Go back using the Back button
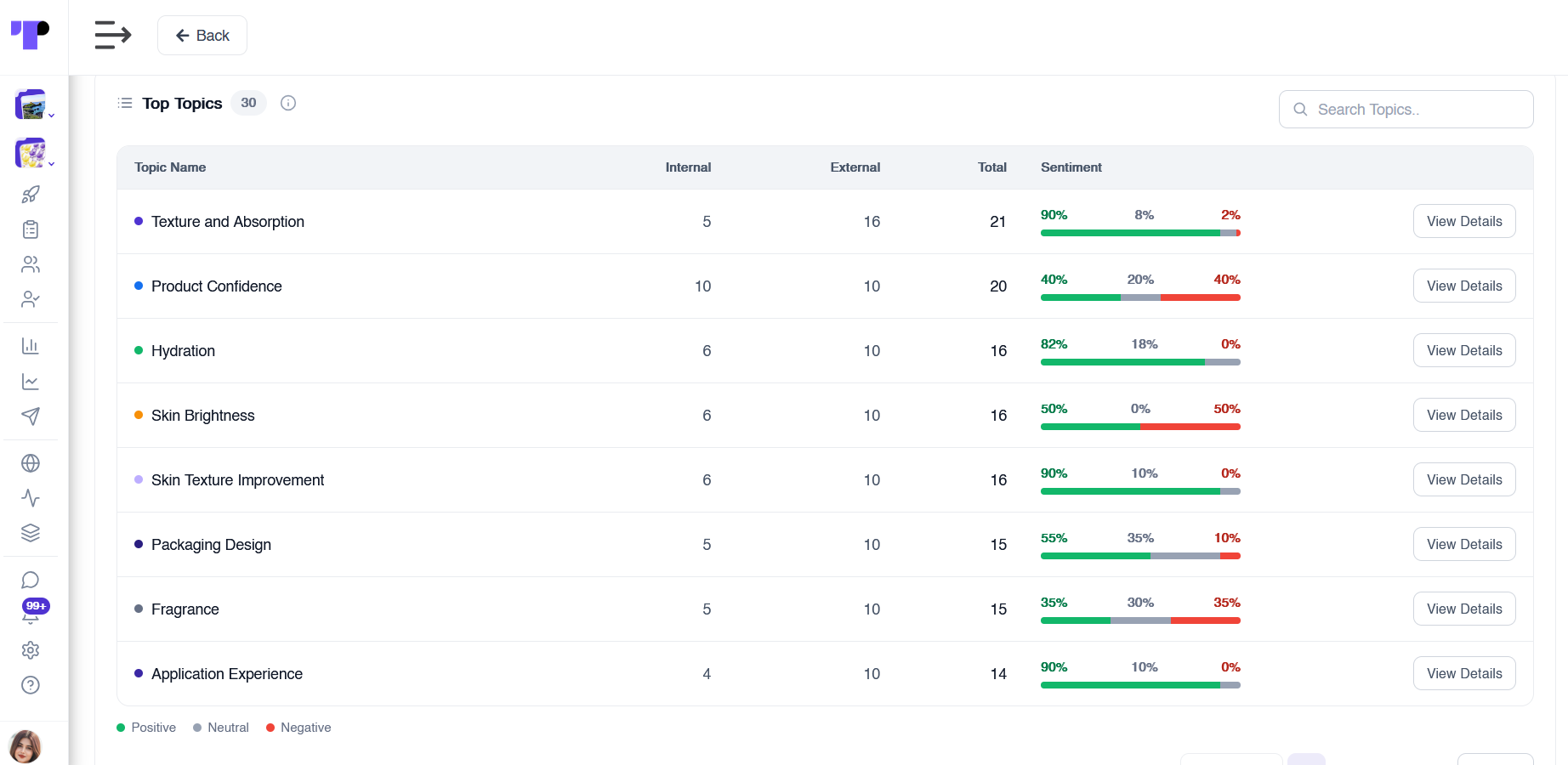This screenshot has width=1568, height=765. pos(202,35)
